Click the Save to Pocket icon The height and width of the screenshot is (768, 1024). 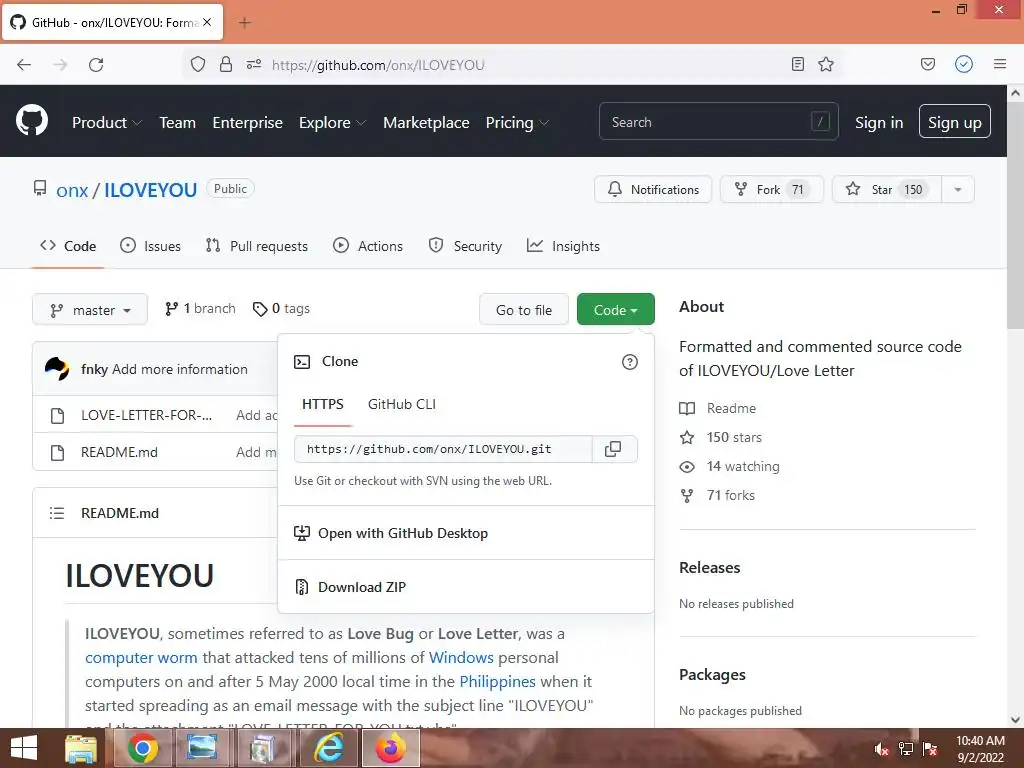(x=928, y=65)
